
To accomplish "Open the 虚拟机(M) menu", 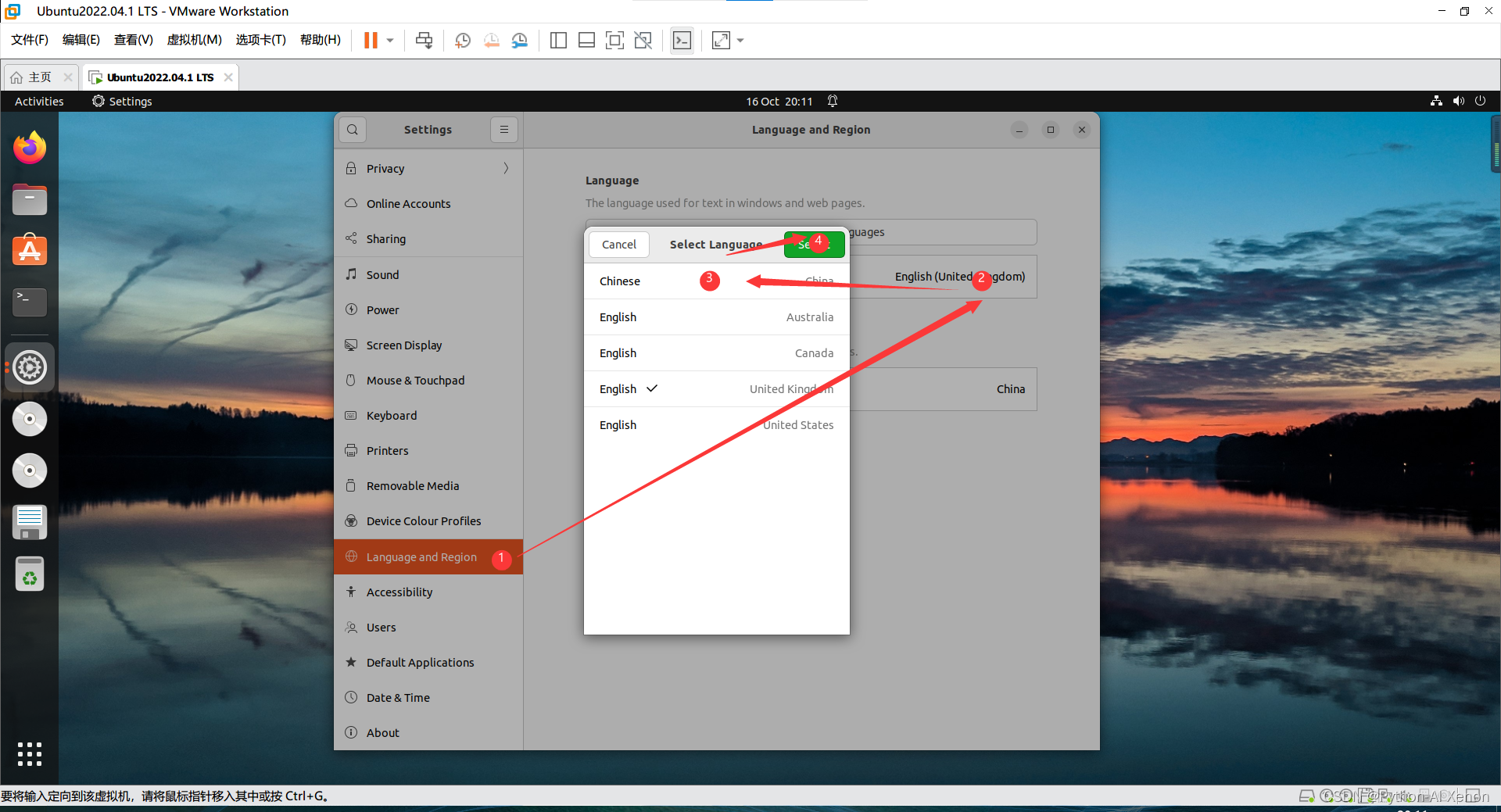I will (195, 40).
